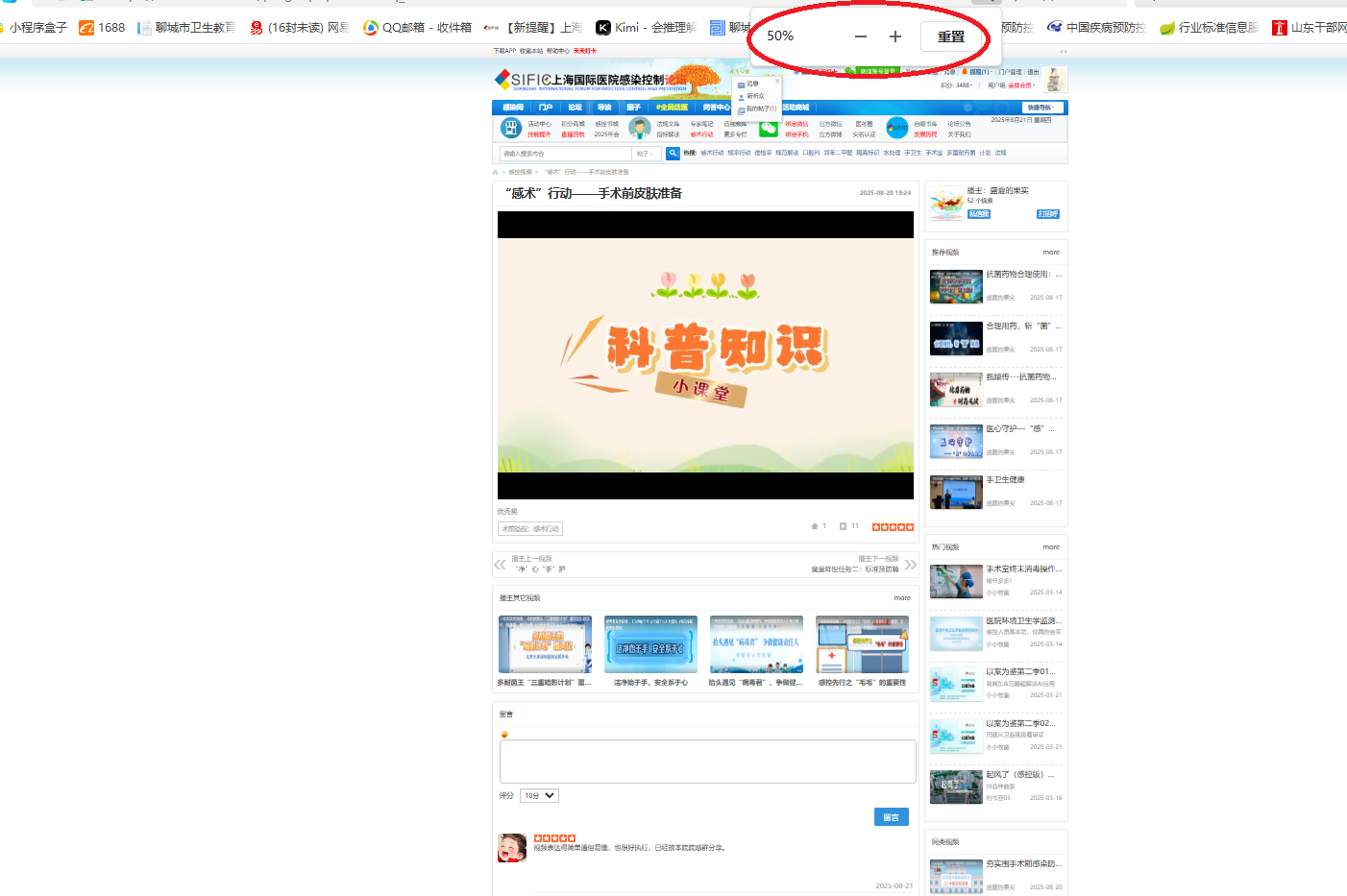1347x896 pixels.
Task: Open the 问答中心 navigation tab
Action: [x=716, y=108]
